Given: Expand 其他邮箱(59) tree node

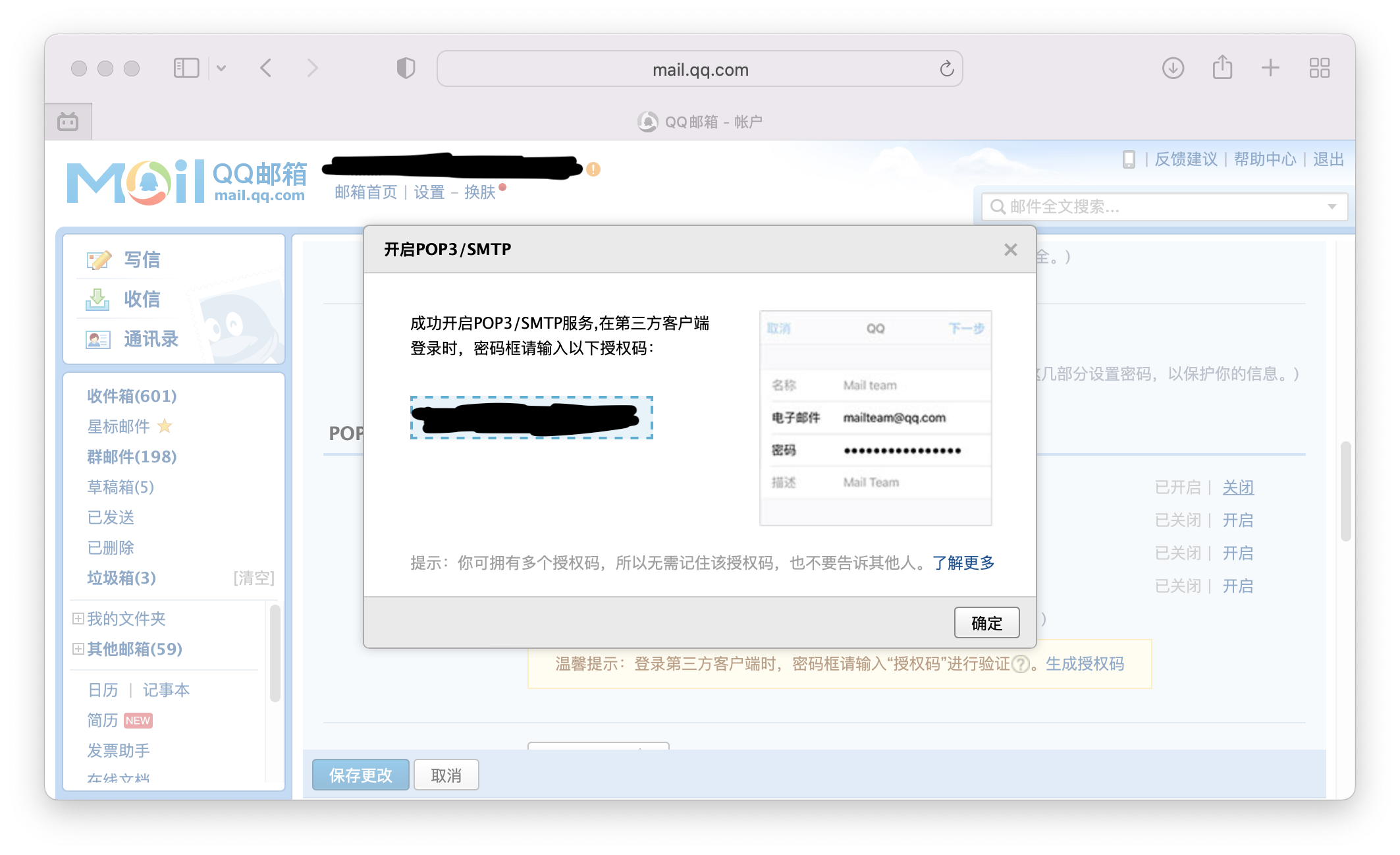Looking at the screenshot, I should click(78, 649).
